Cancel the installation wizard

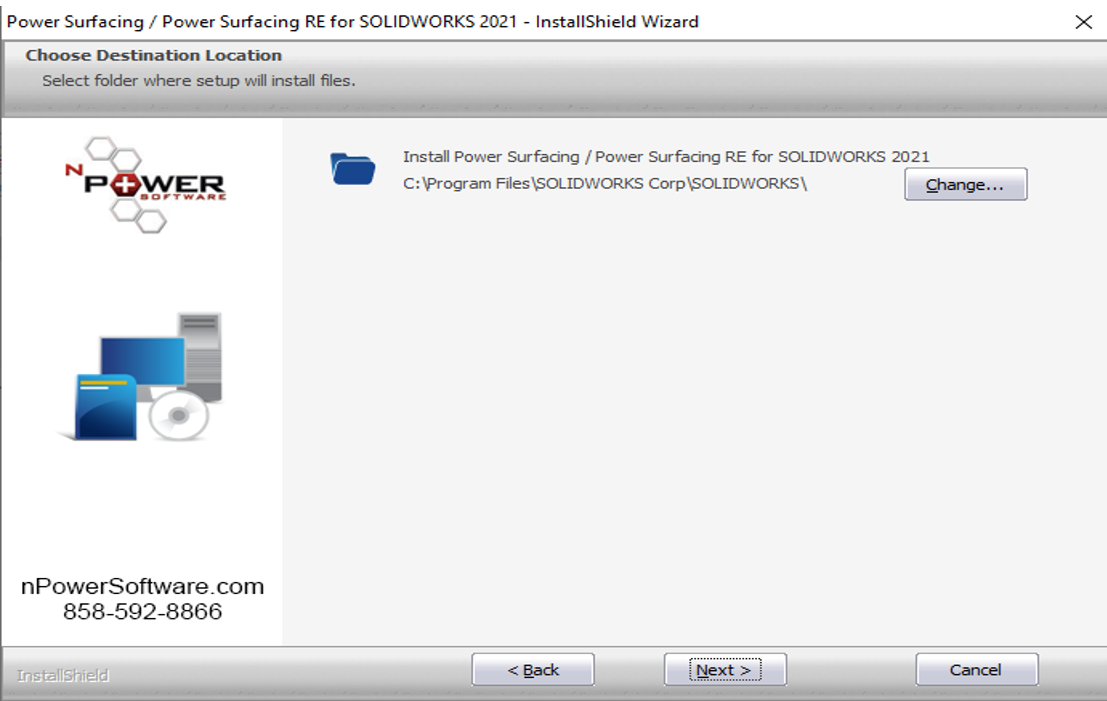(x=976, y=669)
